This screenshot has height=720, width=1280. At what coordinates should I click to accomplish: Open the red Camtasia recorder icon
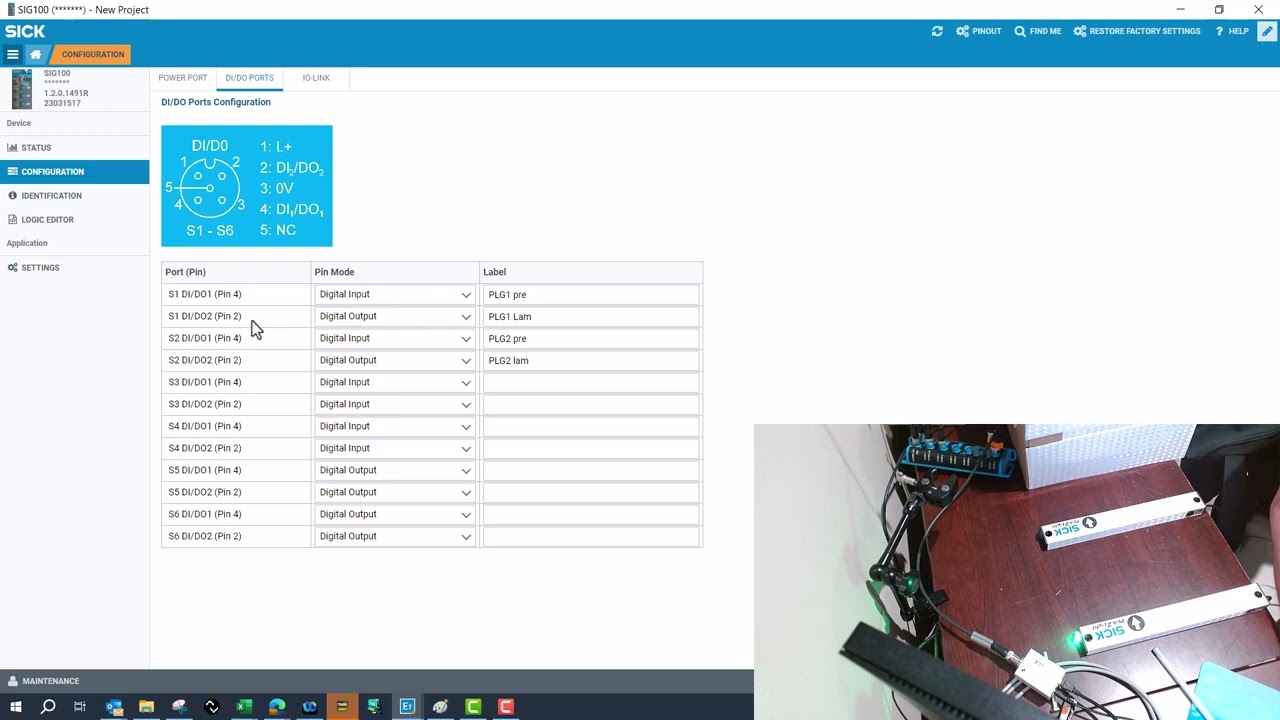(506, 707)
